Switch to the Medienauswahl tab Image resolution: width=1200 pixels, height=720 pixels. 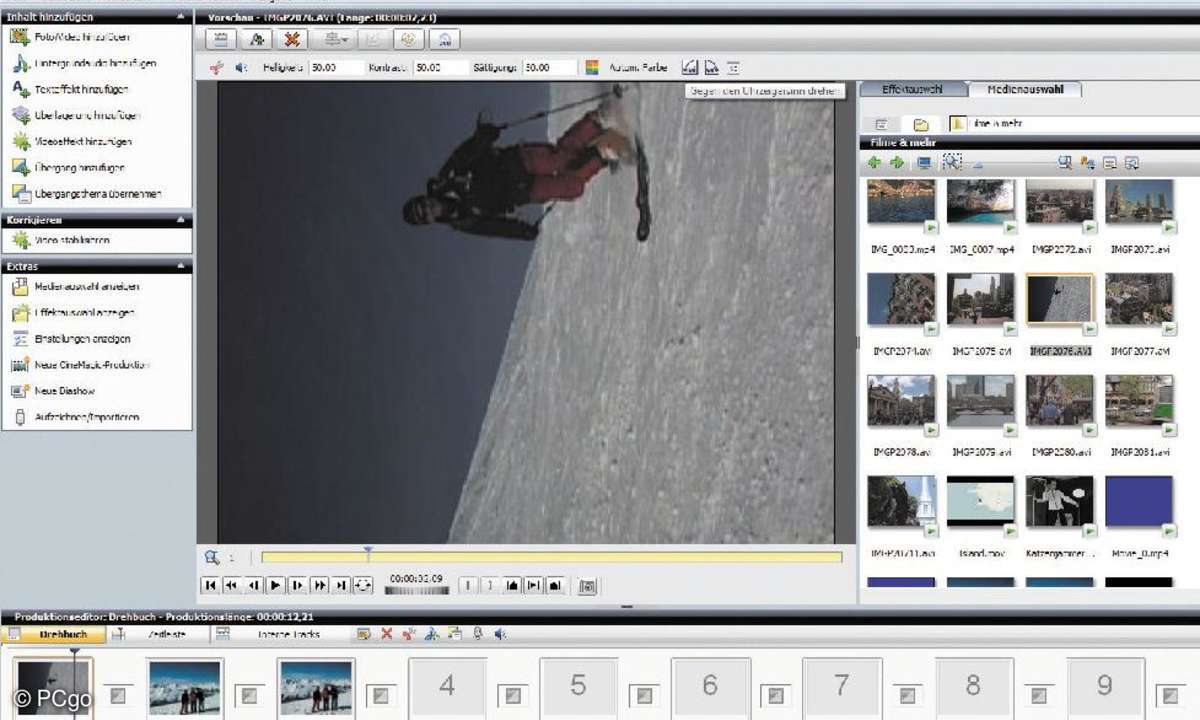pos(1025,90)
